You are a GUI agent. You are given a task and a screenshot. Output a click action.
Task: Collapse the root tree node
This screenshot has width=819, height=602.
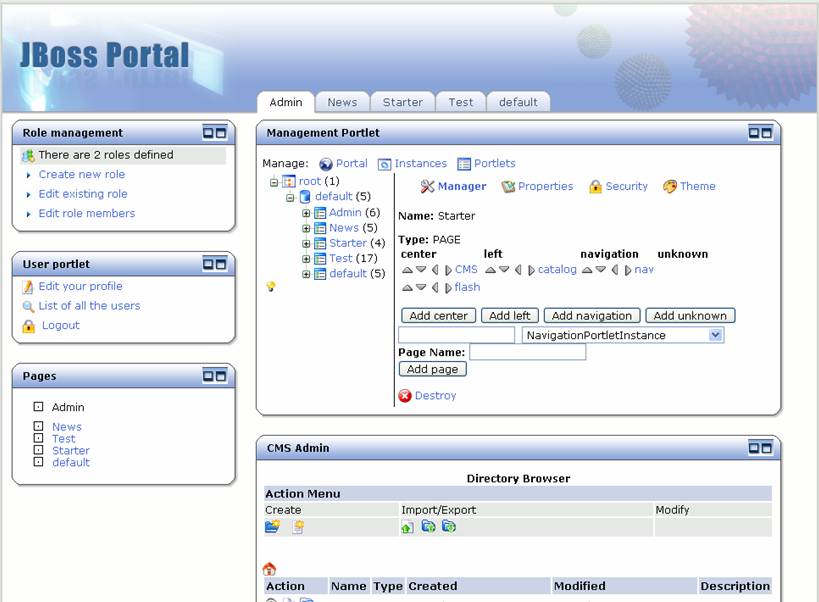coord(274,182)
